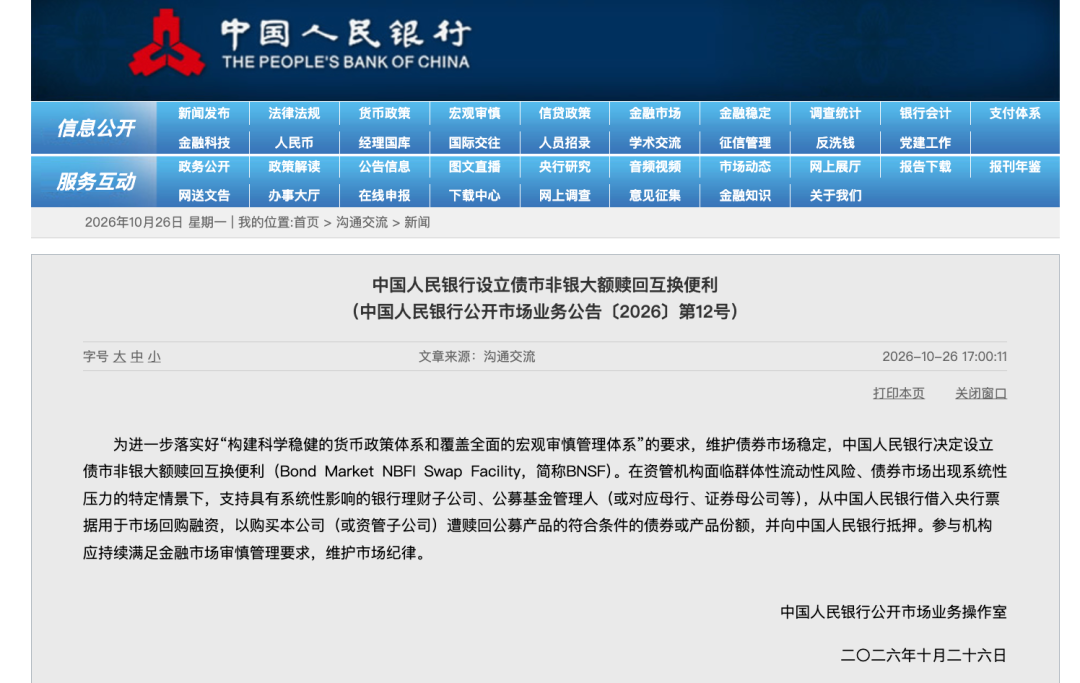Go to 金融科技 section
The width and height of the screenshot is (1080, 683).
pos(204,143)
